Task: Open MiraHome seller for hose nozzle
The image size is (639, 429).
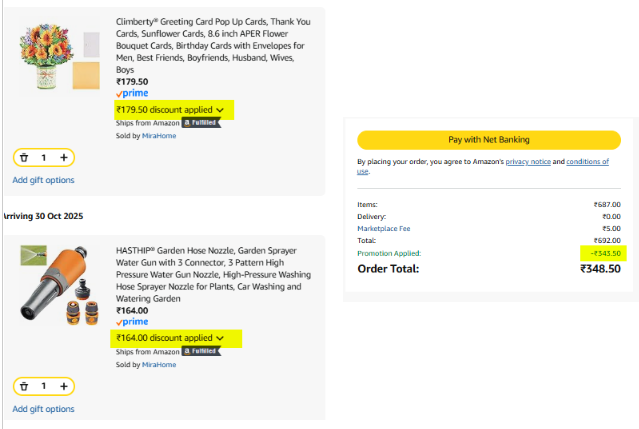Action: pos(159,364)
